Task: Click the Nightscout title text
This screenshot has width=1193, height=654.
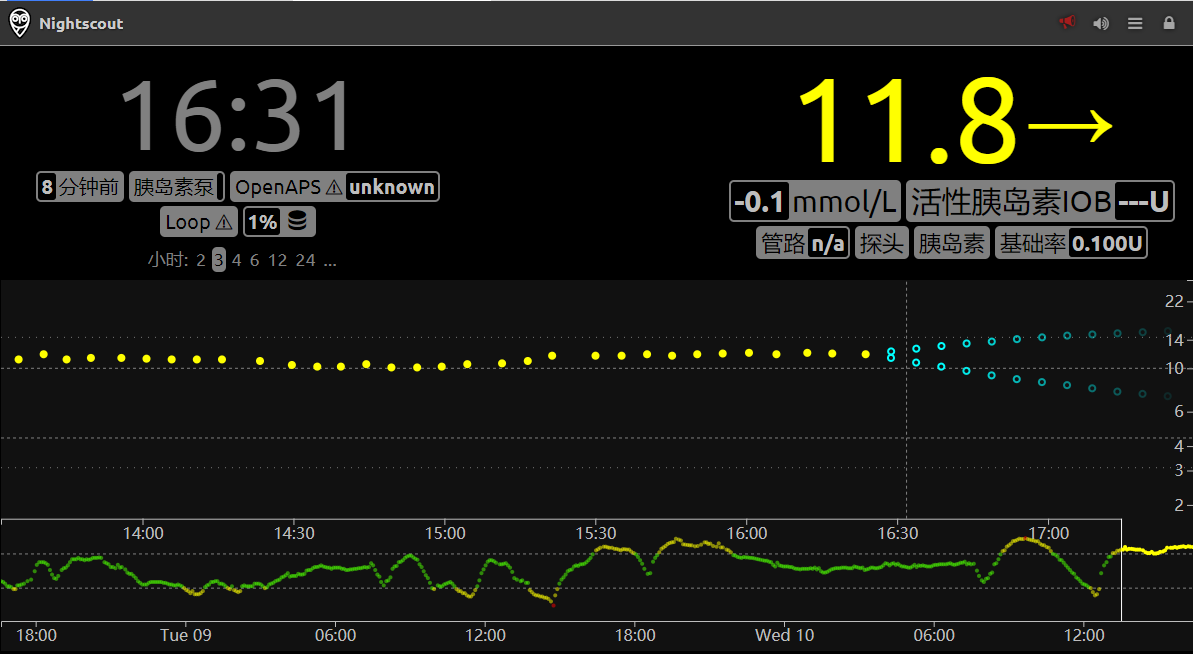Action: 81,24
